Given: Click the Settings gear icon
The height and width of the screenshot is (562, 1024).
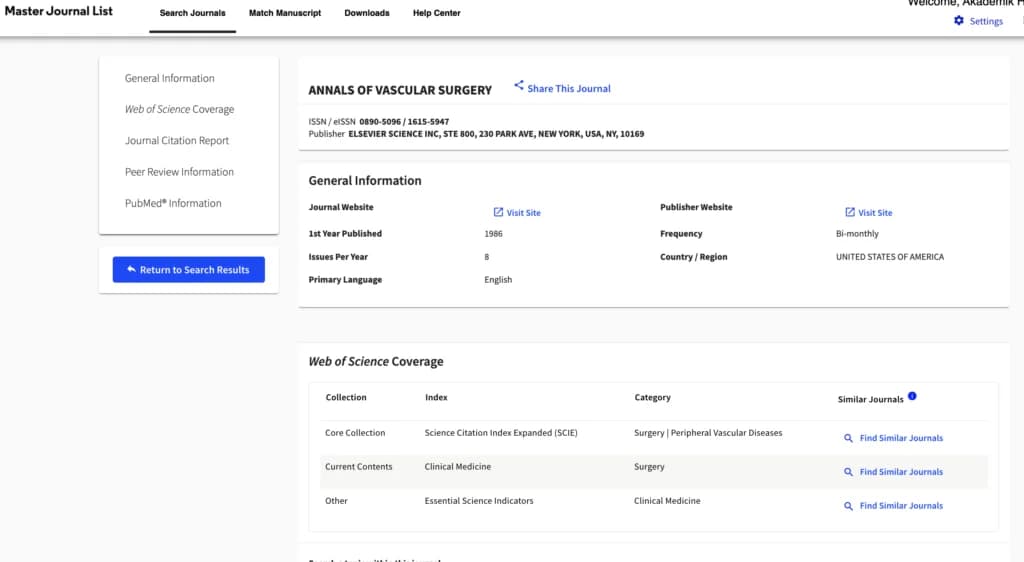Looking at the screenshot, I should click(x=959, y=21).
